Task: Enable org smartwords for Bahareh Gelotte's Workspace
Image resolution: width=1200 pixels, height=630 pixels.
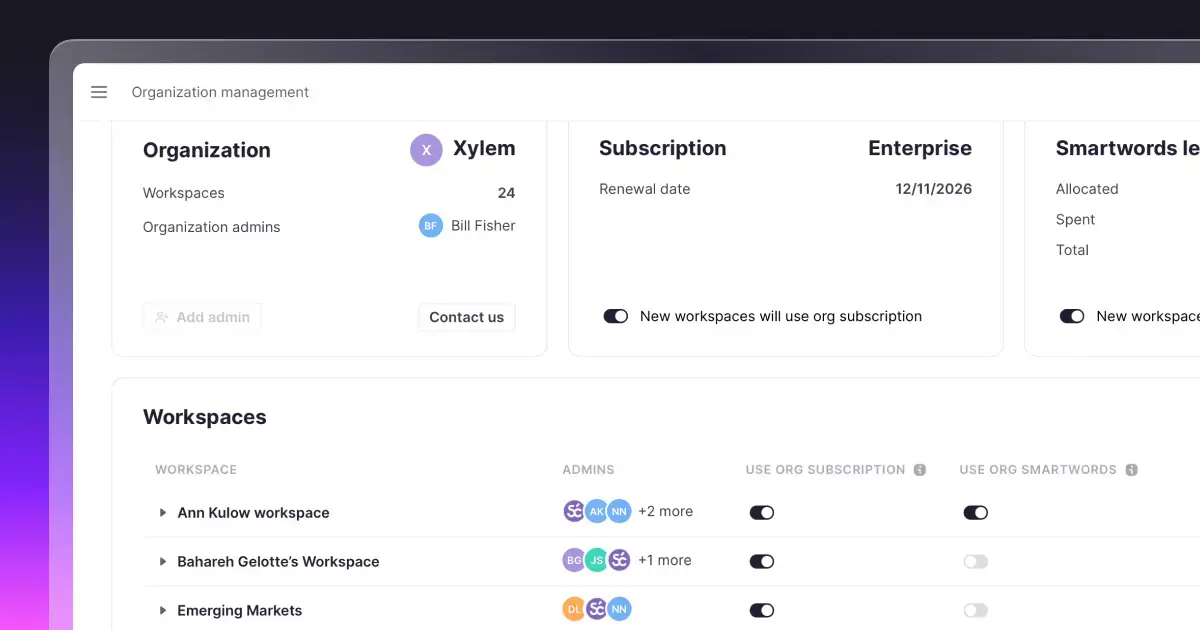Action: 975,561
